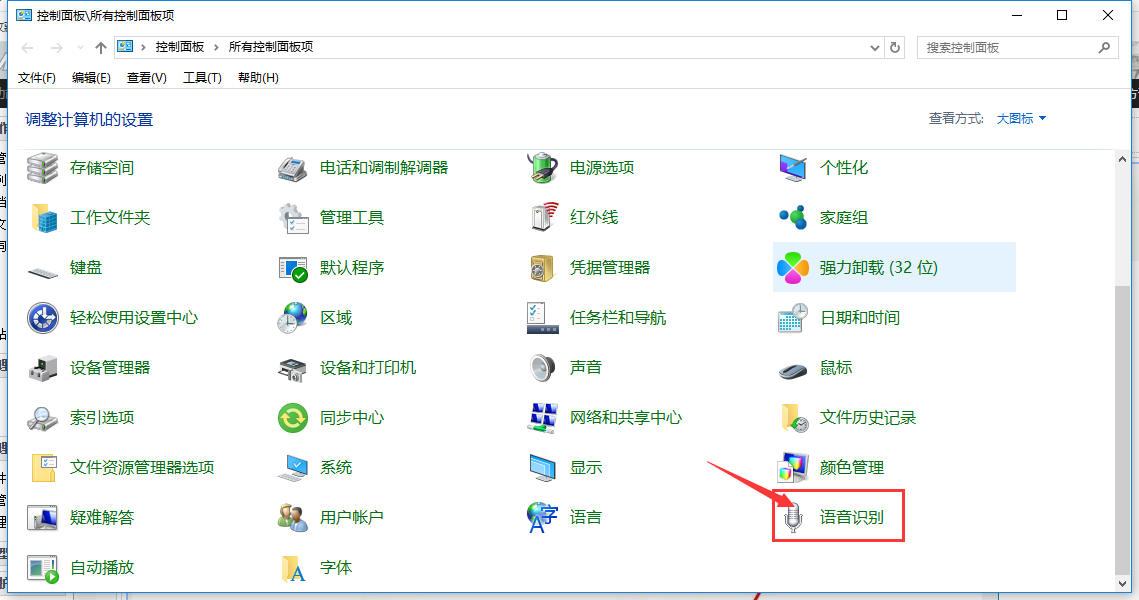Open the 电源选项 power options icon
Screen dimensions: 1139x600
pyautogui.click(x=543, y=168)
